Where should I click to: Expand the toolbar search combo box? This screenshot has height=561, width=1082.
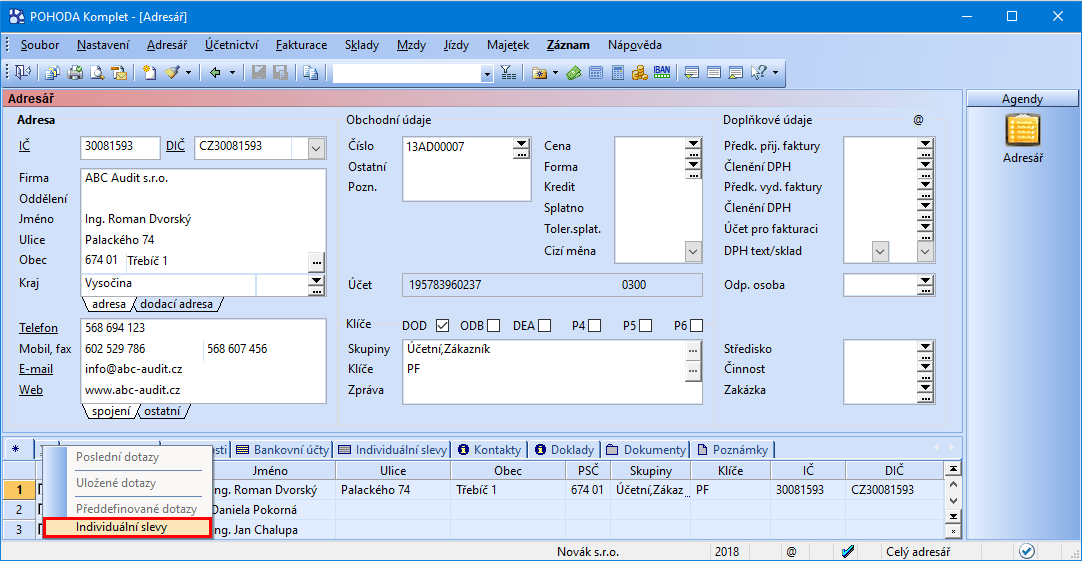point(487,73)
